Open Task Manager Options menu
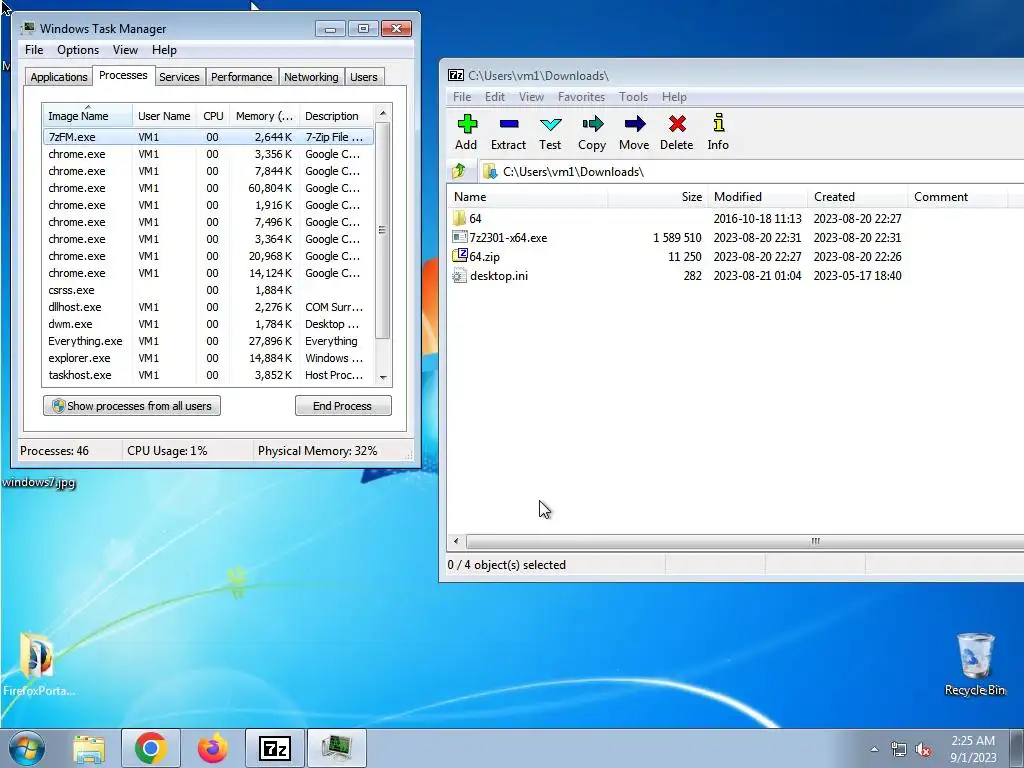This screenshot has height=768, width=1024. tap(78, 50)
